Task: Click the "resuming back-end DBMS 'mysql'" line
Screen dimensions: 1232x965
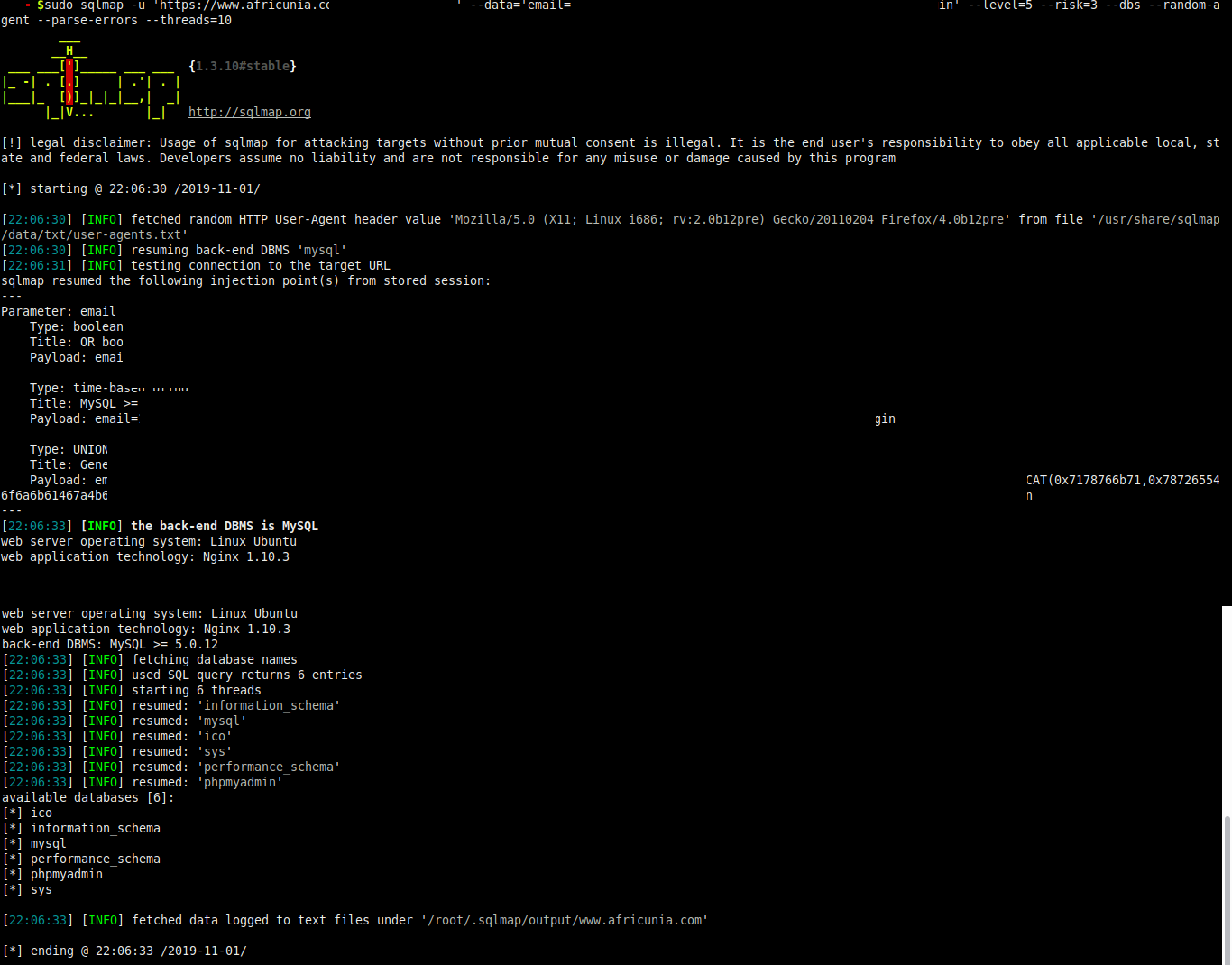Action: tap(174, 250)
